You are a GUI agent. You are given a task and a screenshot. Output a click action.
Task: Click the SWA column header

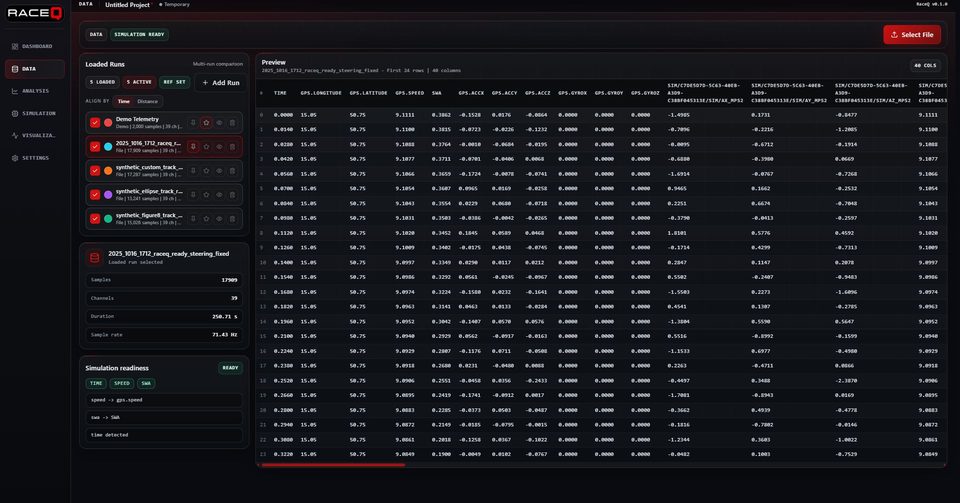point(437,93)
